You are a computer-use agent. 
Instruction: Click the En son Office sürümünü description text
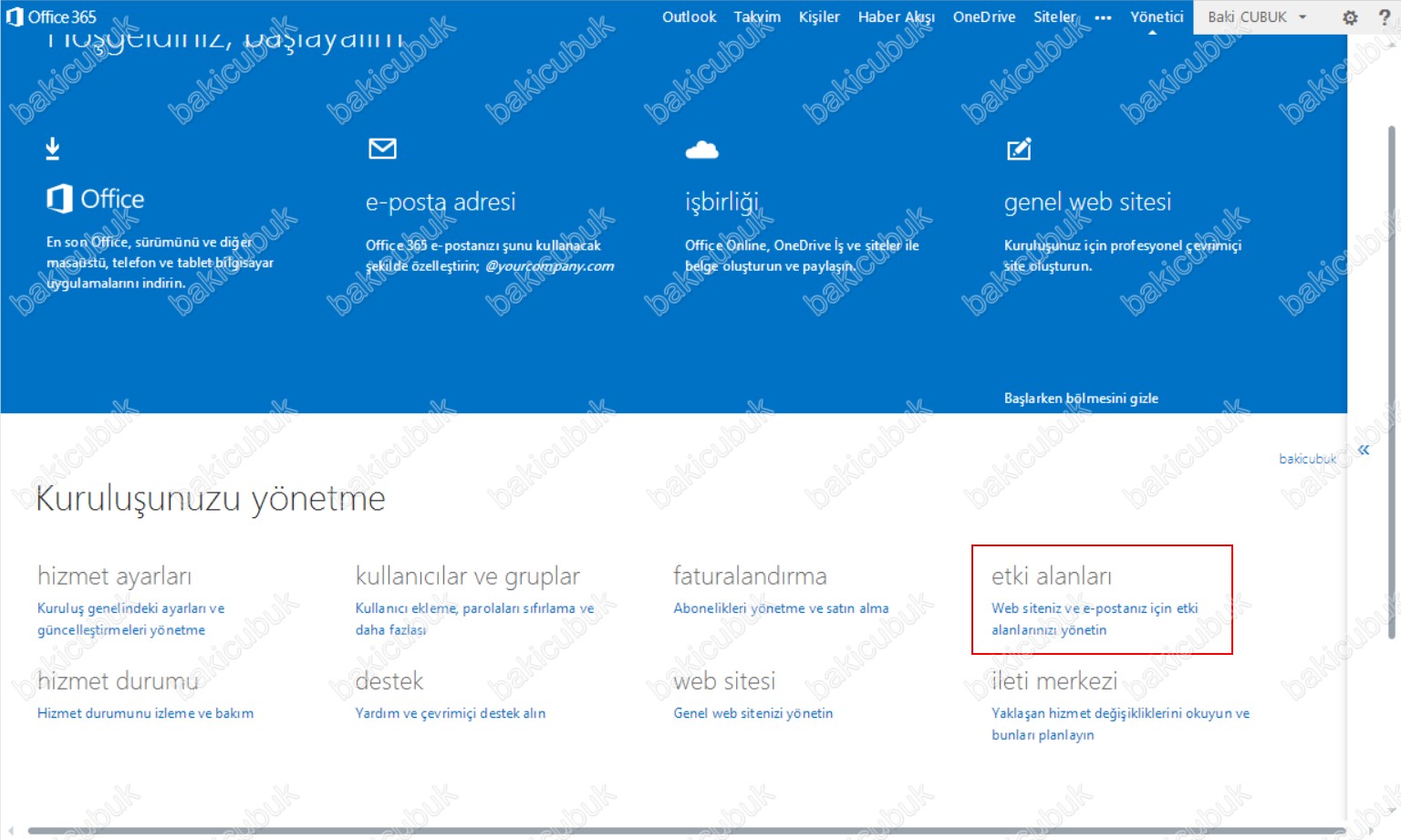pos(160,263)
